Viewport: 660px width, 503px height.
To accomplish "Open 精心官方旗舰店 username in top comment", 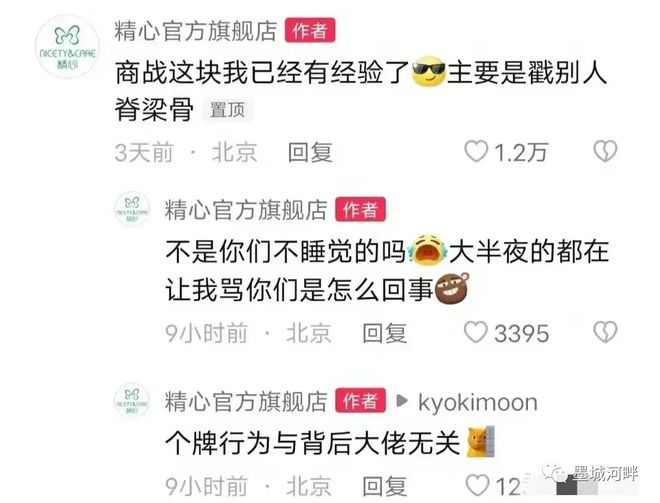I will [x=196, y=30].
